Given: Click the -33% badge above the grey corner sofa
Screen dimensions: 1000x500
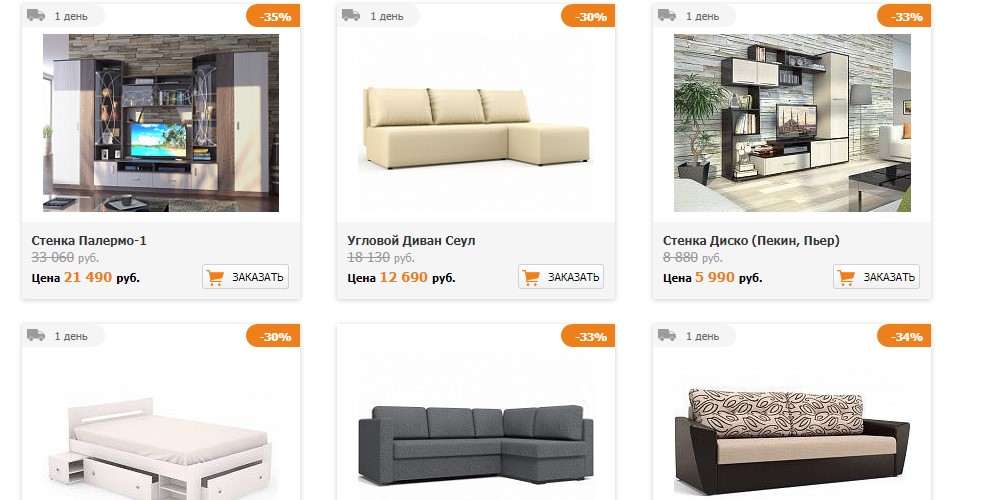Looking at the screenshot, I should pyautogui.click(x=588, y=336).
